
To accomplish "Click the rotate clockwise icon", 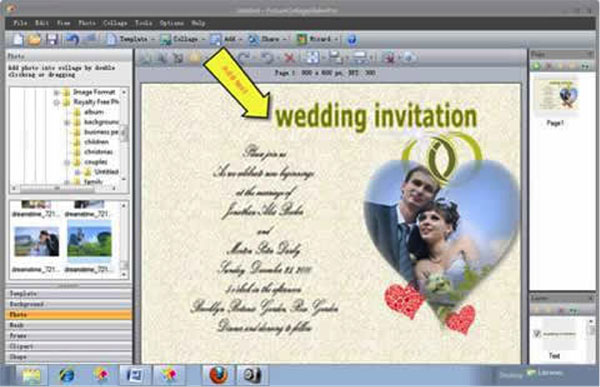I will coord(244,58).
